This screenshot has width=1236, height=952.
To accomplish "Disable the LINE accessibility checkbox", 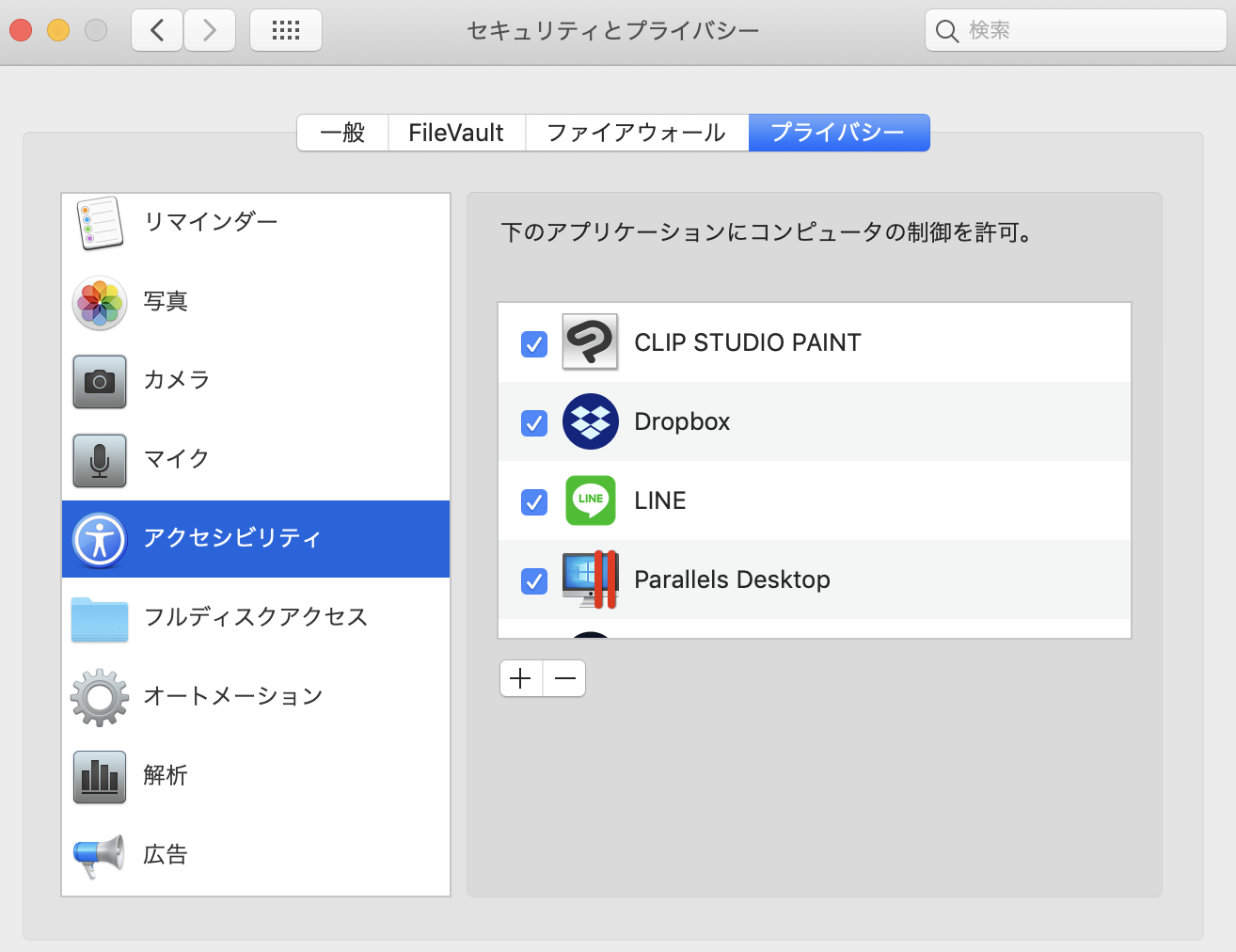I will point(534,502).
